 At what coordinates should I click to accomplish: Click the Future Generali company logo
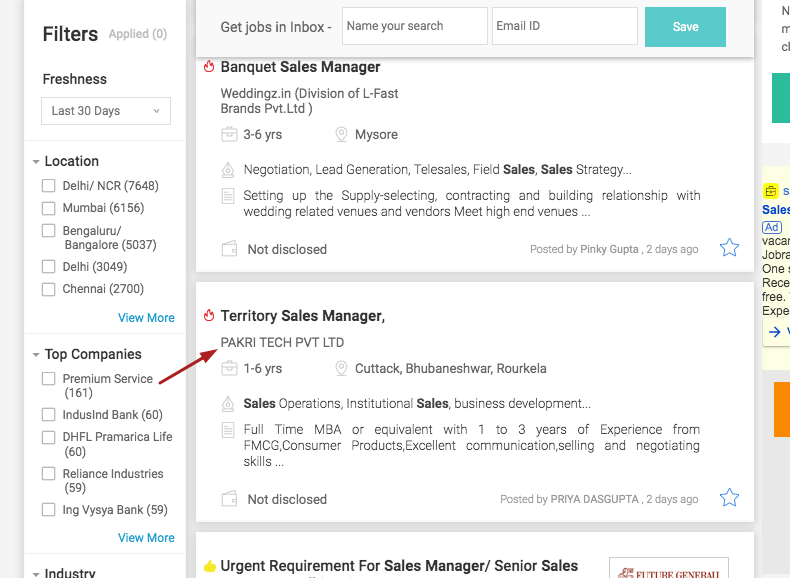(669, 568)
